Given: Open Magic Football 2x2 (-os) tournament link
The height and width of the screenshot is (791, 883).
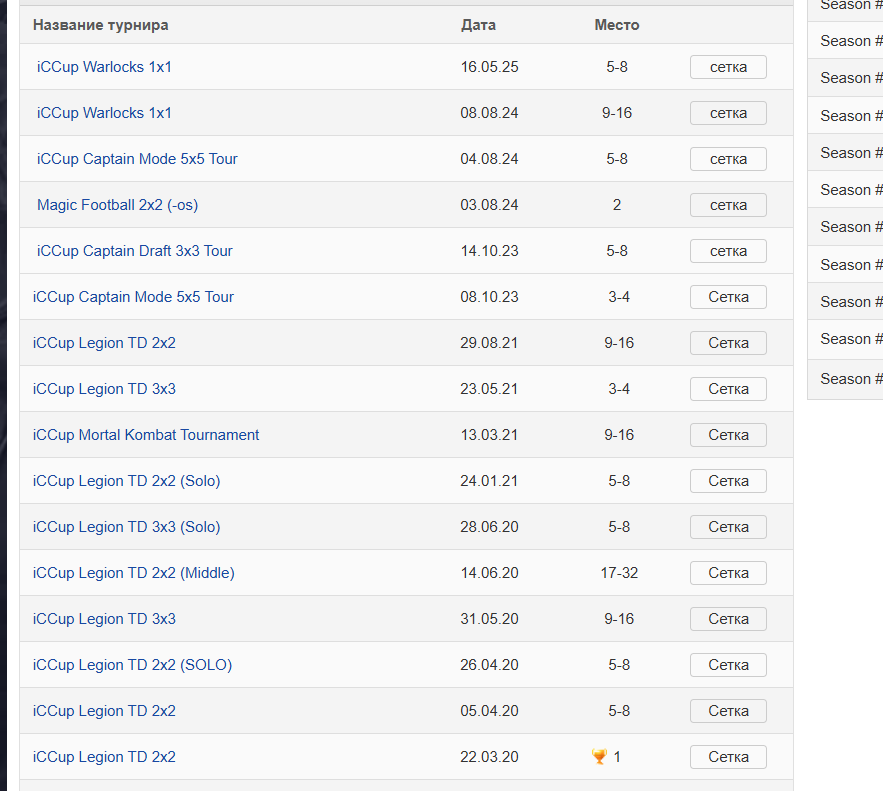Looking at the screenshot, I should tap(117, 205).
